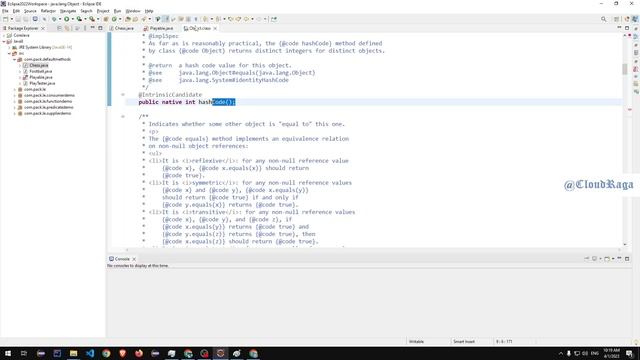Open Google Chrome from taskbar
Screen dimensions: 640x360
pyautogui.click(x=106, y=353)
